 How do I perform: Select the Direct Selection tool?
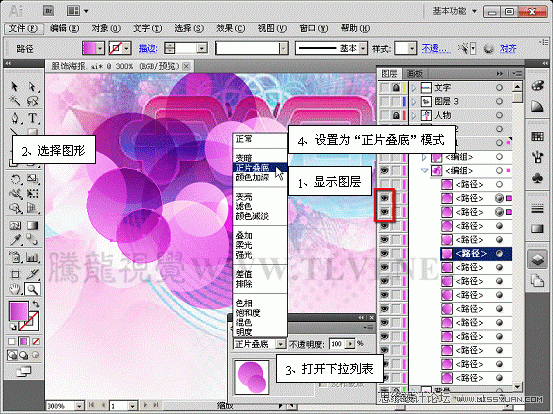(x=32, y=86)
